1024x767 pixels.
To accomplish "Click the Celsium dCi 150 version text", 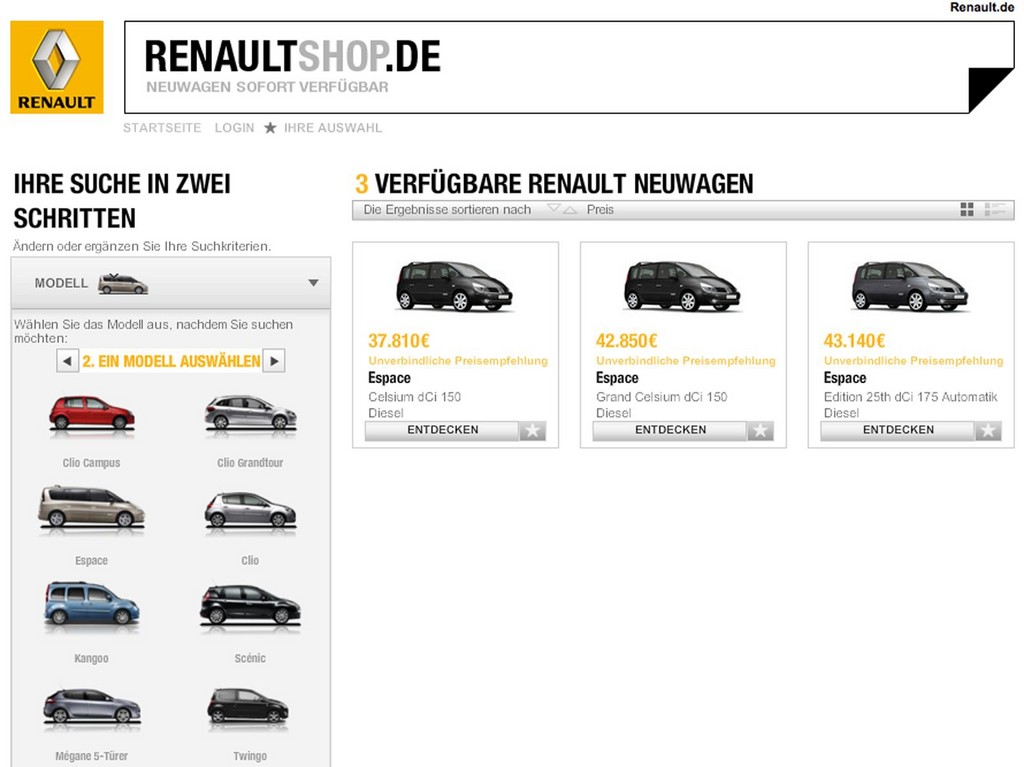I will (x=415, y=397).
